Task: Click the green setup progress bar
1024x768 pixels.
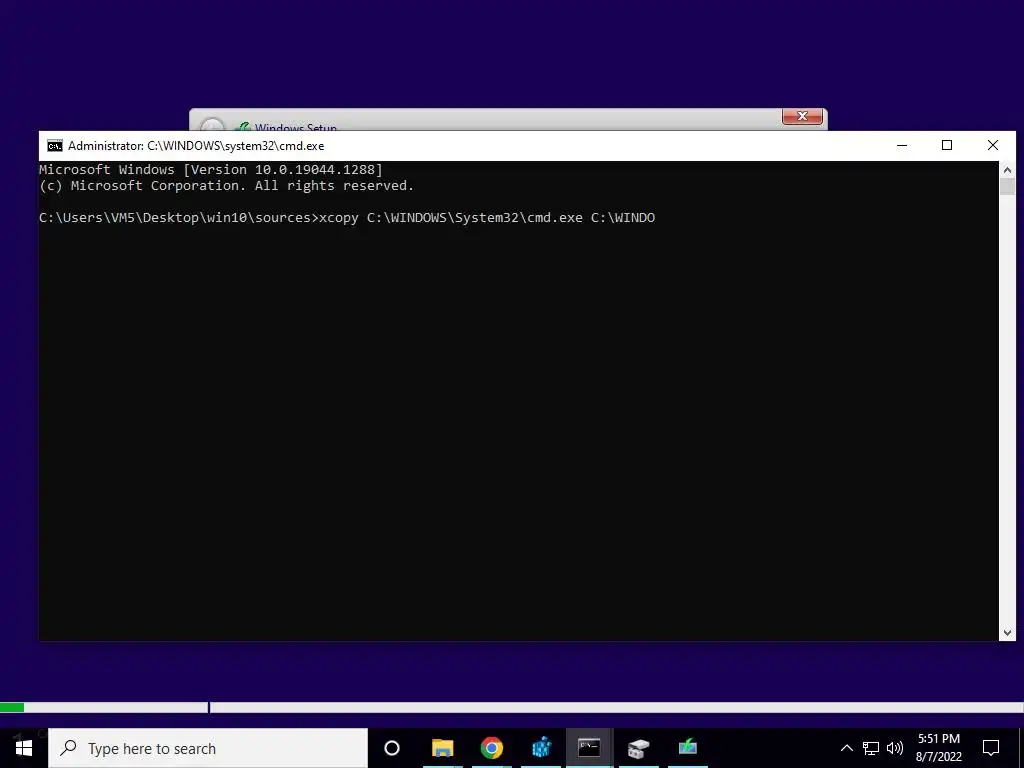Action: tap(12, 707)
